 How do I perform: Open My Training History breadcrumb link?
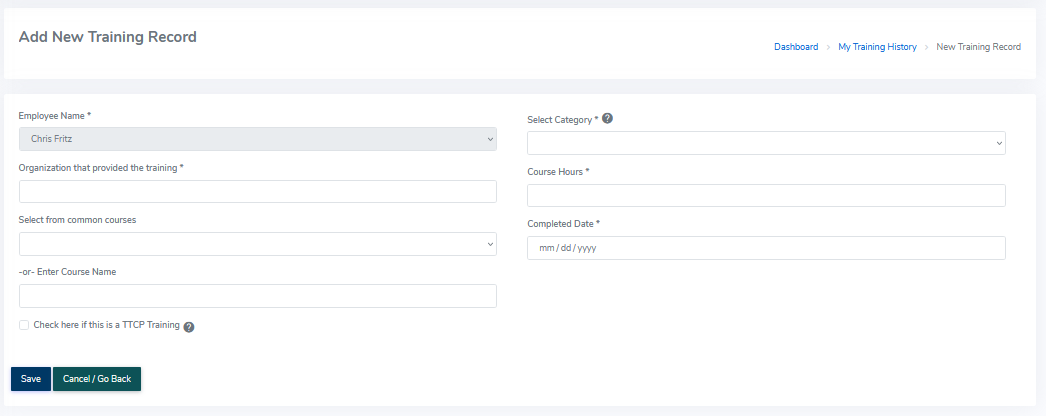[x=877, y=47]
